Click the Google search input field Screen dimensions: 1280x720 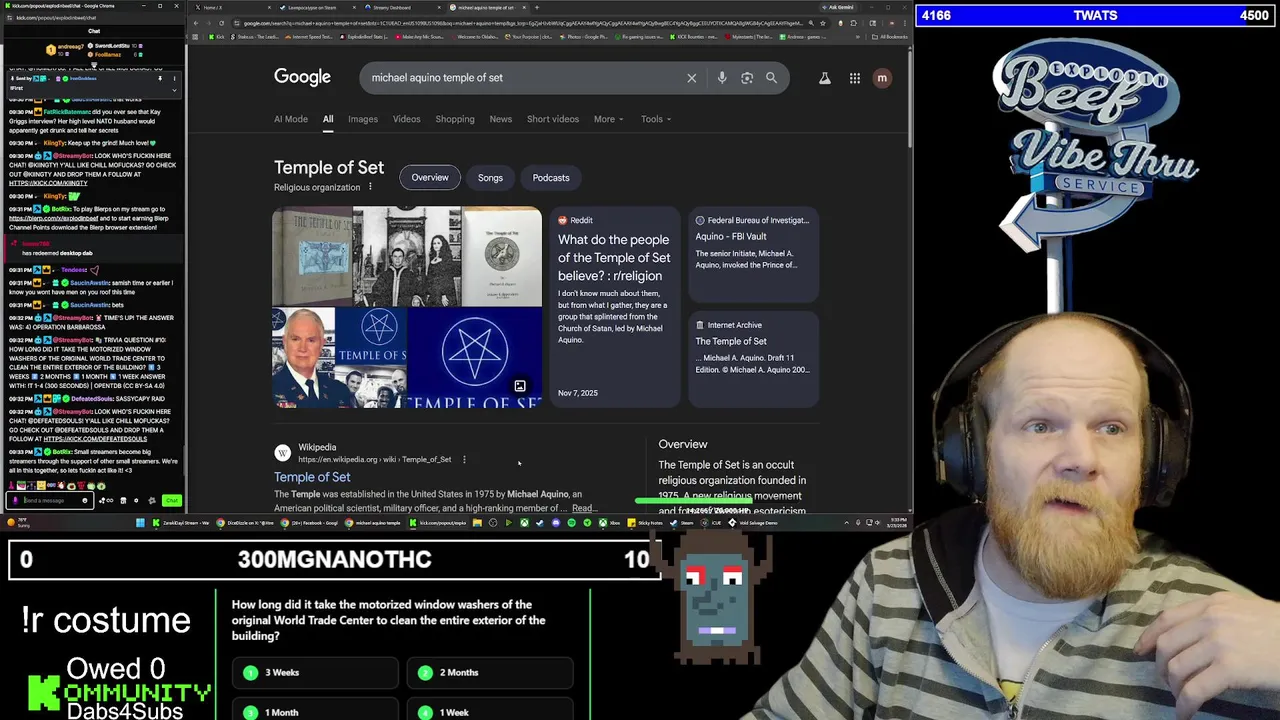(x=525, y=78)
